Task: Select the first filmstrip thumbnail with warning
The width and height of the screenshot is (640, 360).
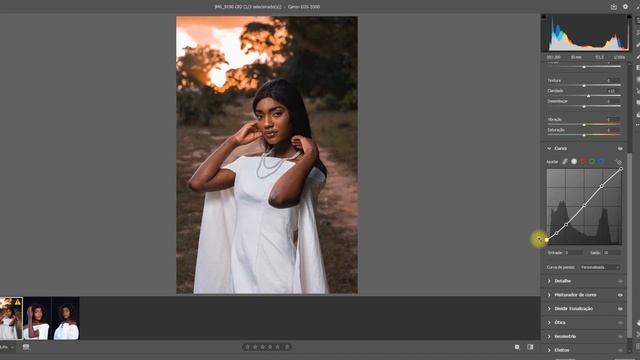Action: point(11,319)
